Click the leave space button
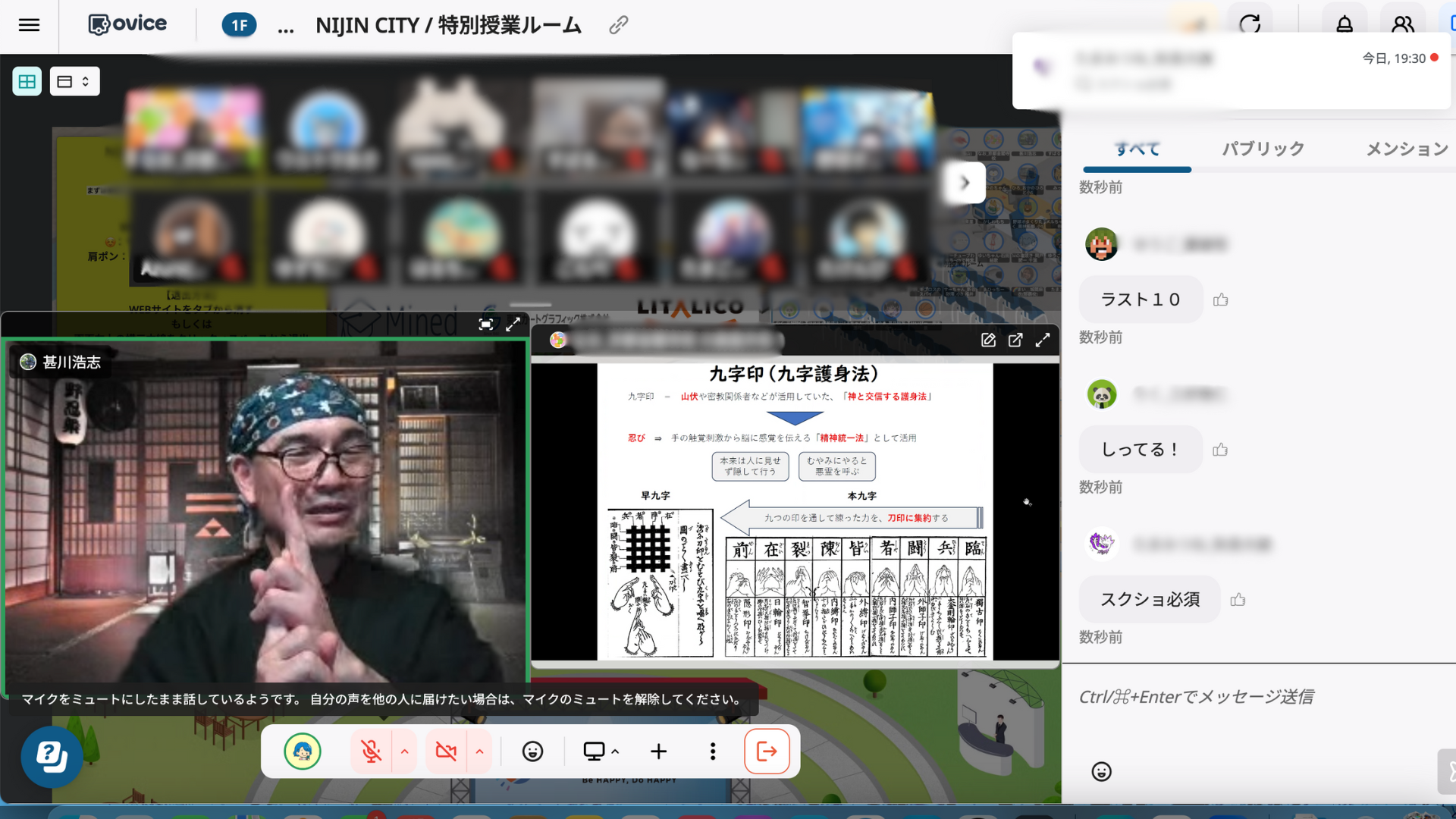 point(767,752)
